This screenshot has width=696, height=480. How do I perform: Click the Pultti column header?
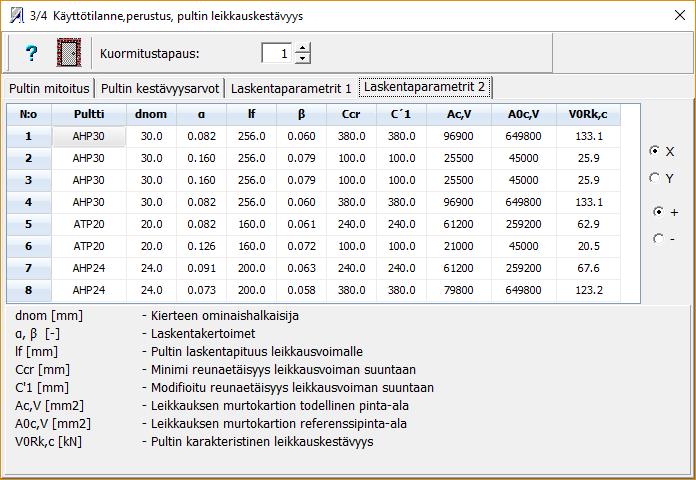click(x=89, y=115)
